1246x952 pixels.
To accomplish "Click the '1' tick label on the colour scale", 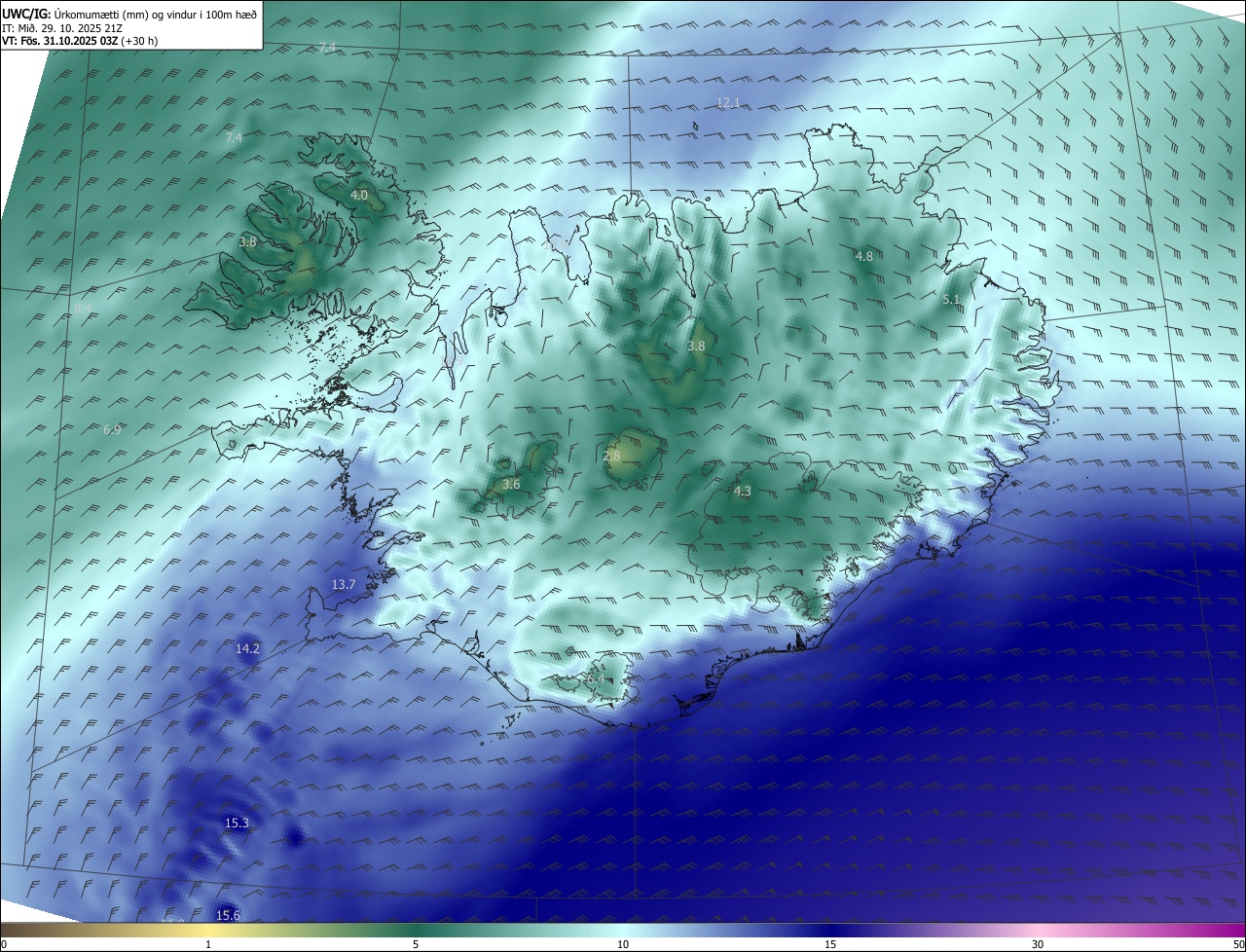I will pos(208,944).
